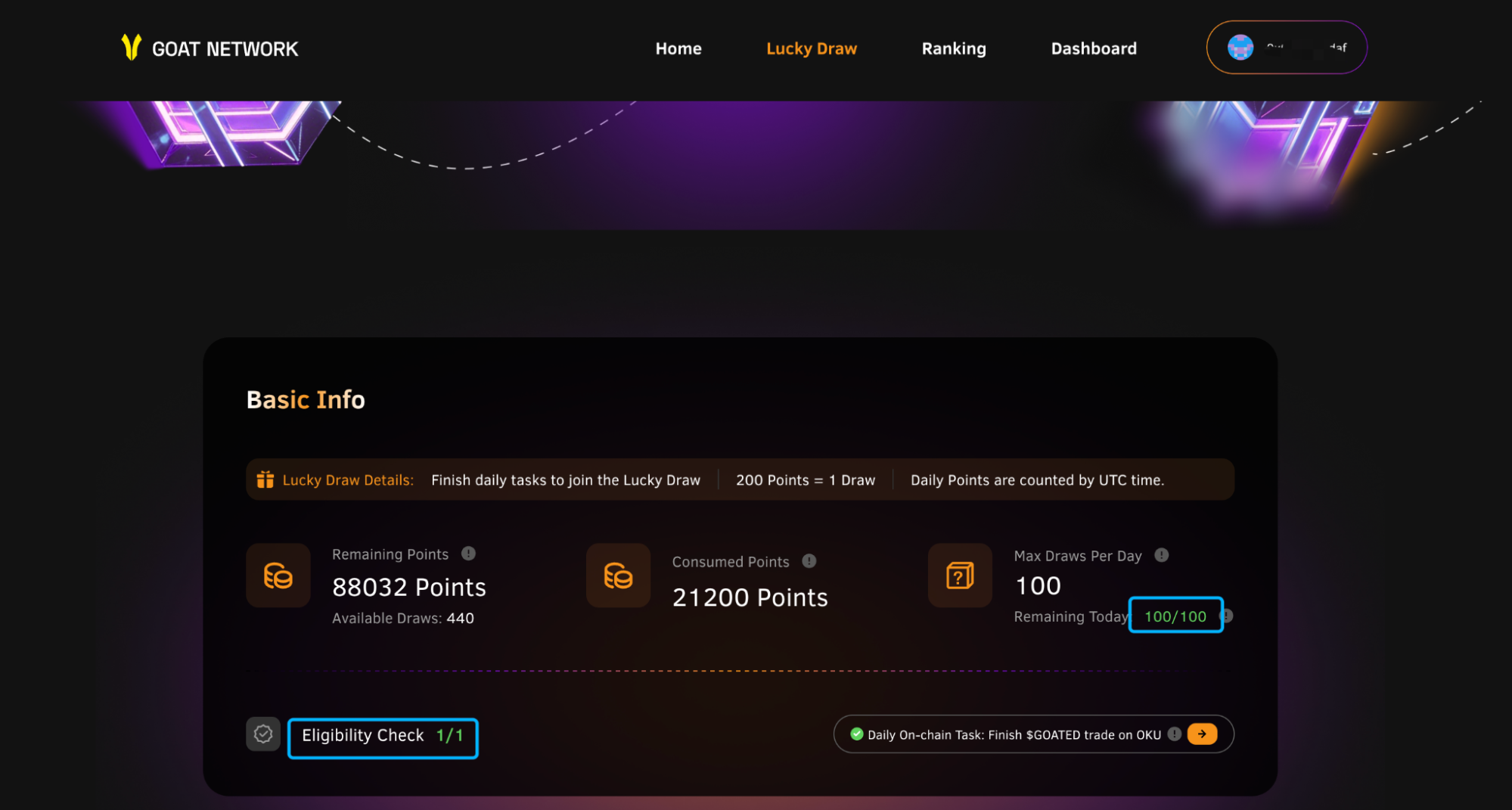This screenshot has width=1512, height=810.
Task: Go to the Dashboard page
Action: point(1093,48)
